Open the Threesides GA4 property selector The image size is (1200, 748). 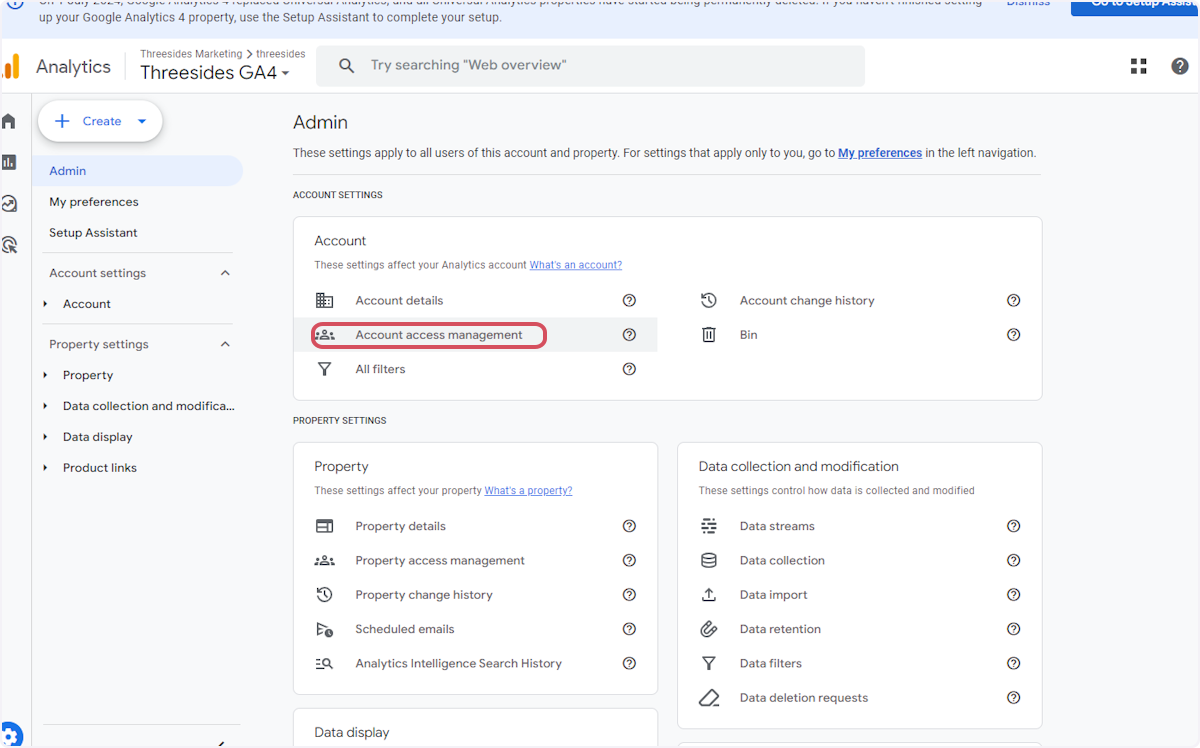[214, 73]
